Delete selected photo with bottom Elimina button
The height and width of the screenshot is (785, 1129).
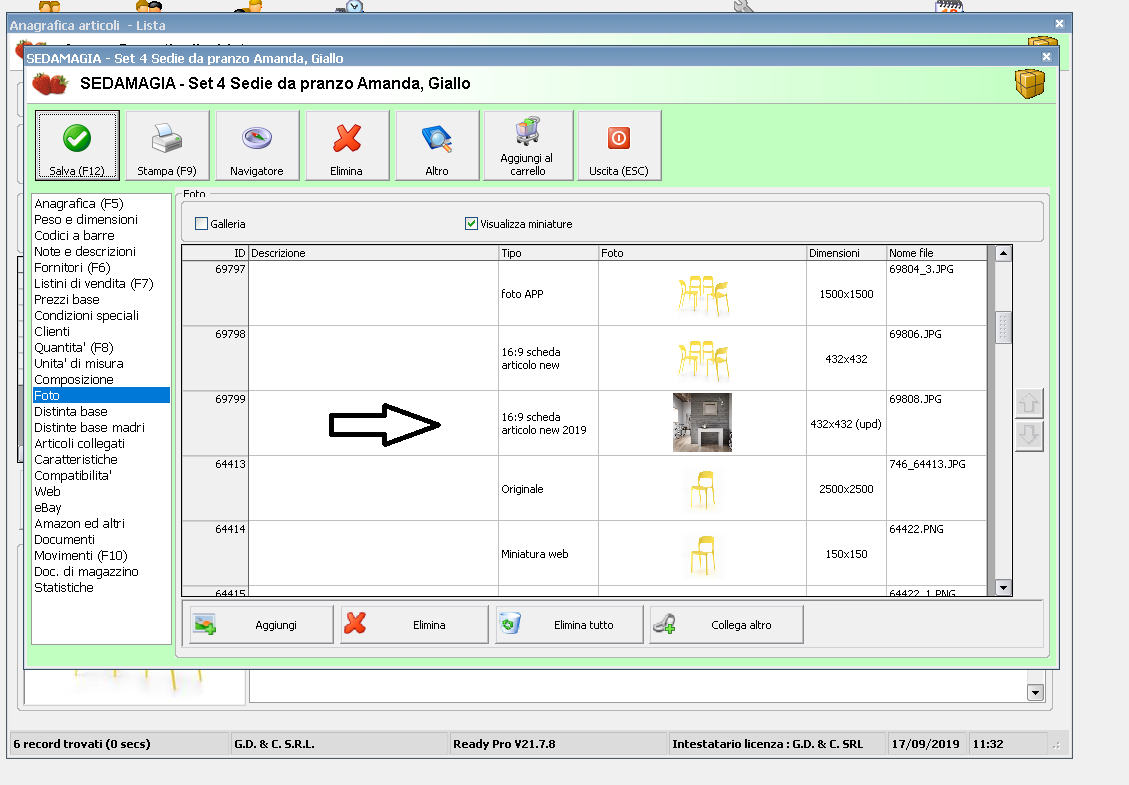coord(415,624)
